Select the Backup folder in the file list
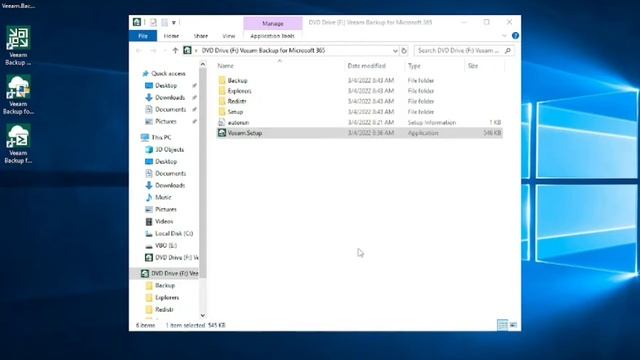Image resolution: width=640 pixels, height=360 pixels. pos(237,80)
